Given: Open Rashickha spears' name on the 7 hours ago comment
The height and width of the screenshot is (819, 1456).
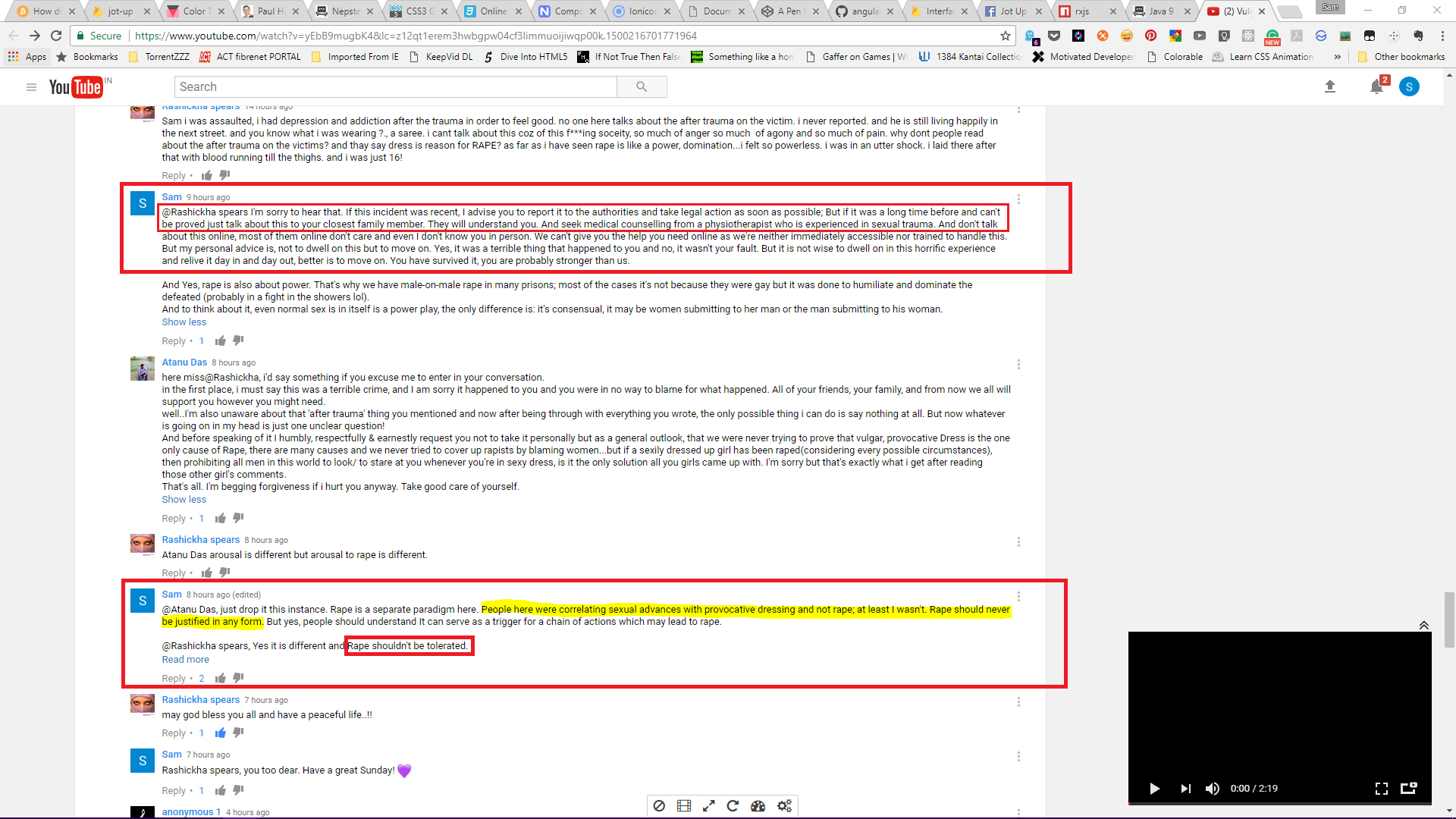Looking at the screenshot, I should point(200,699).
